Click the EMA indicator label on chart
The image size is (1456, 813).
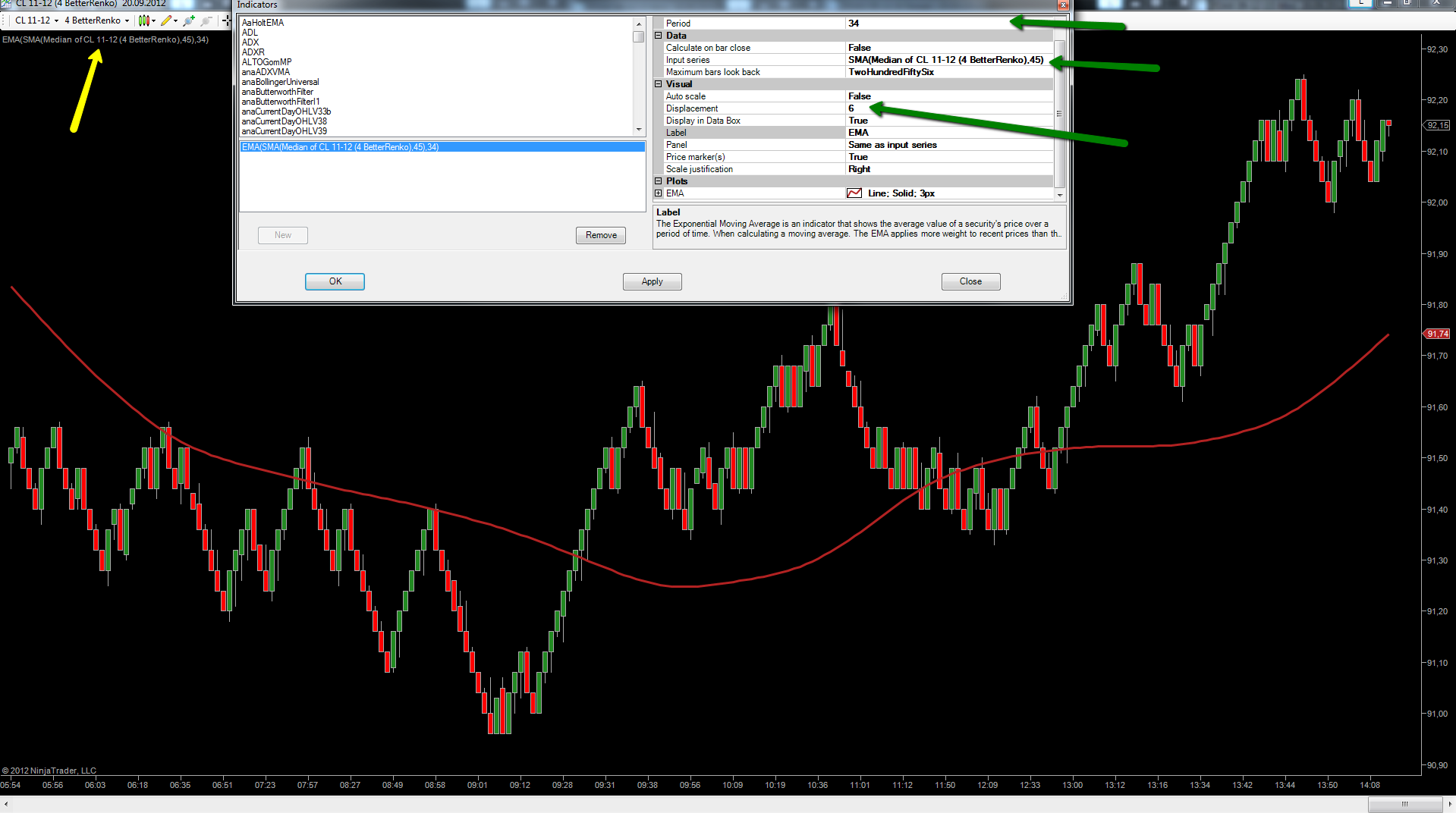coord(105,39)
